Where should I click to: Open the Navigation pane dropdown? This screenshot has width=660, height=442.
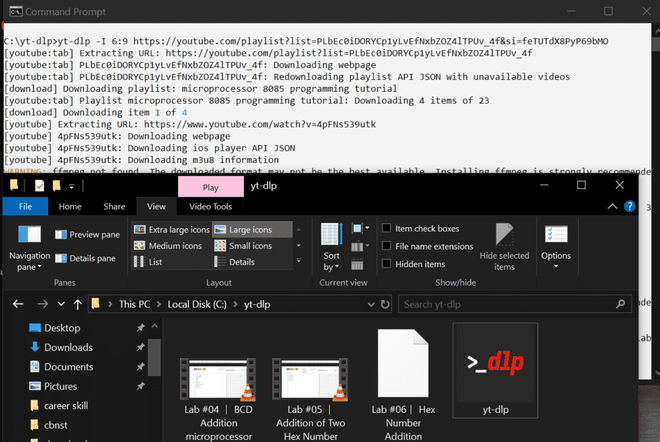pos(29,248)
